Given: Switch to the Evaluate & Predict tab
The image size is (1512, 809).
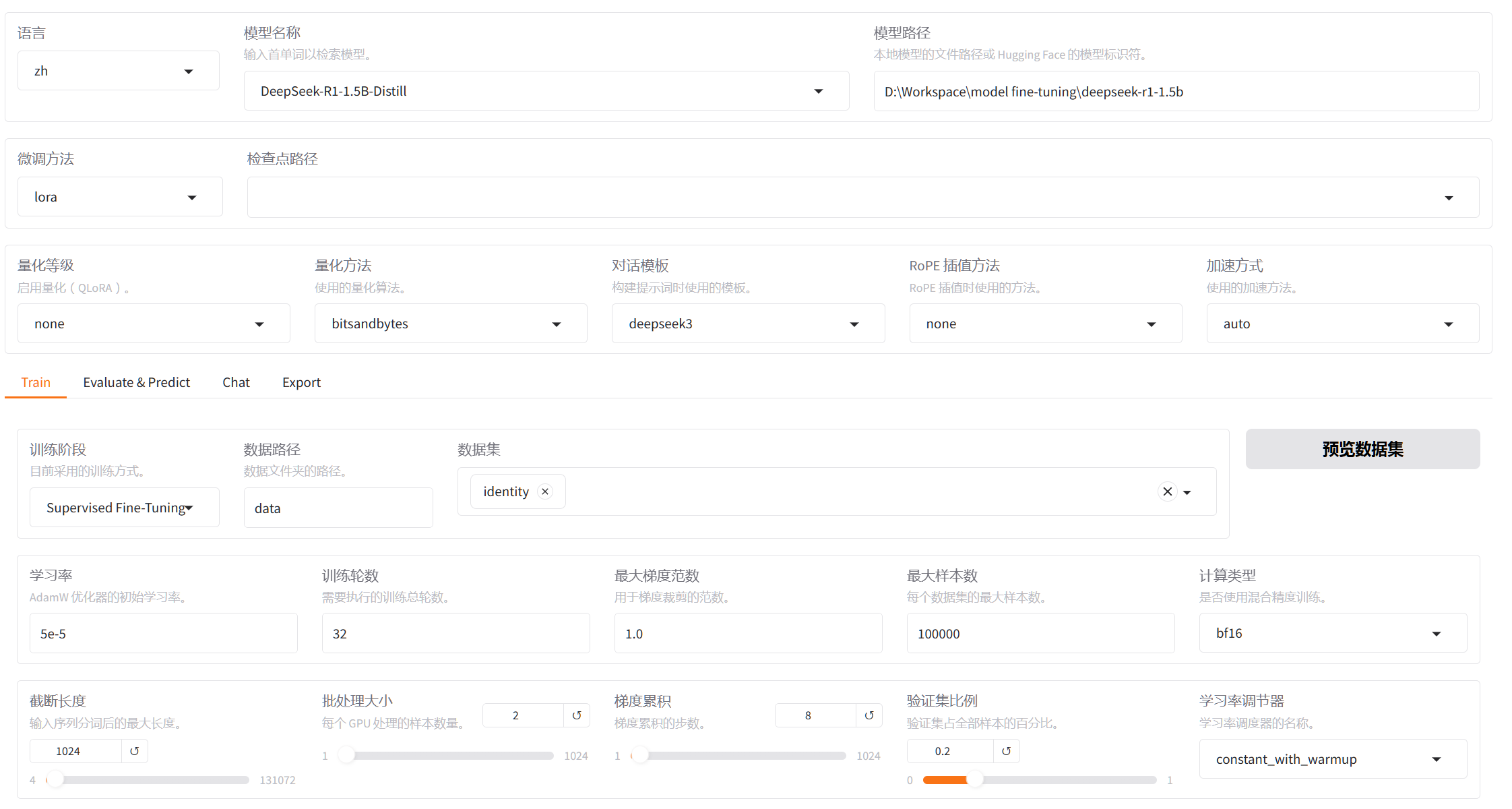Looking at the screenshot, I should (137, 382).
